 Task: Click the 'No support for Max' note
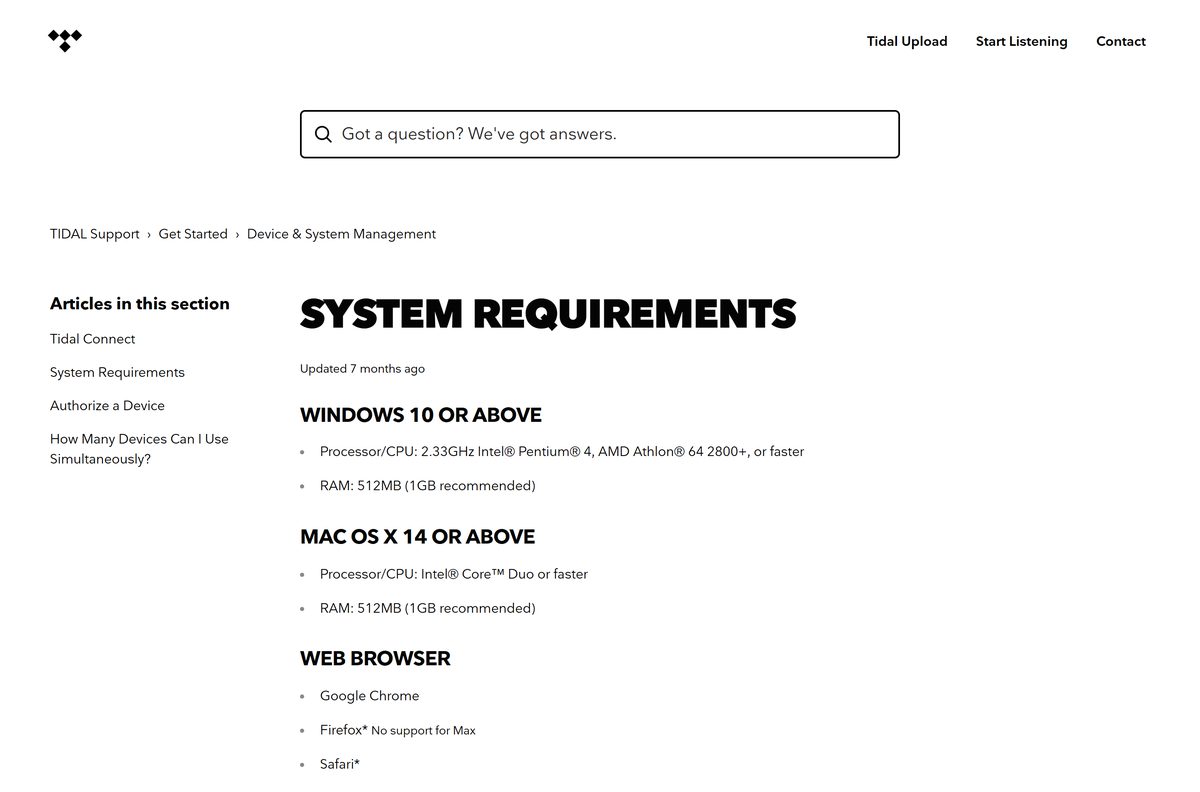coord(423,731)
